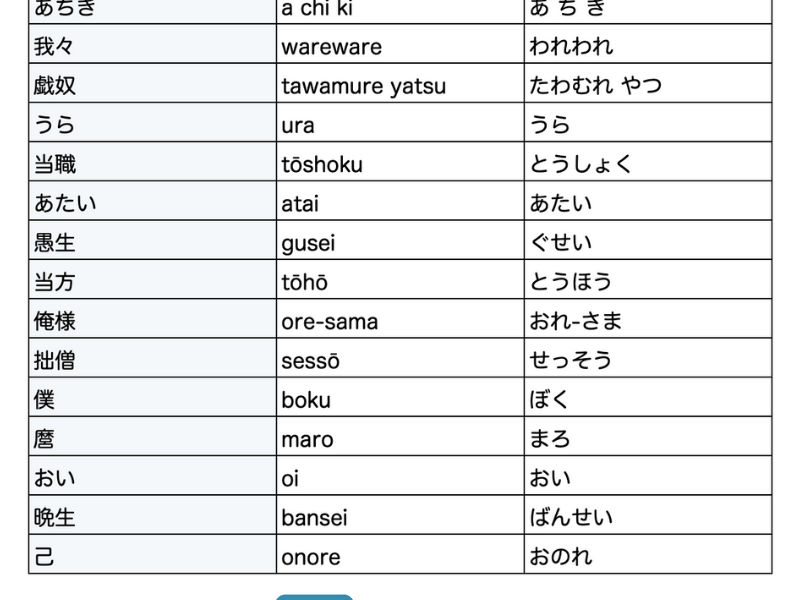The image size is (800, 600).
Task: Select the kanji cell 麿
Action: point(152,439)
